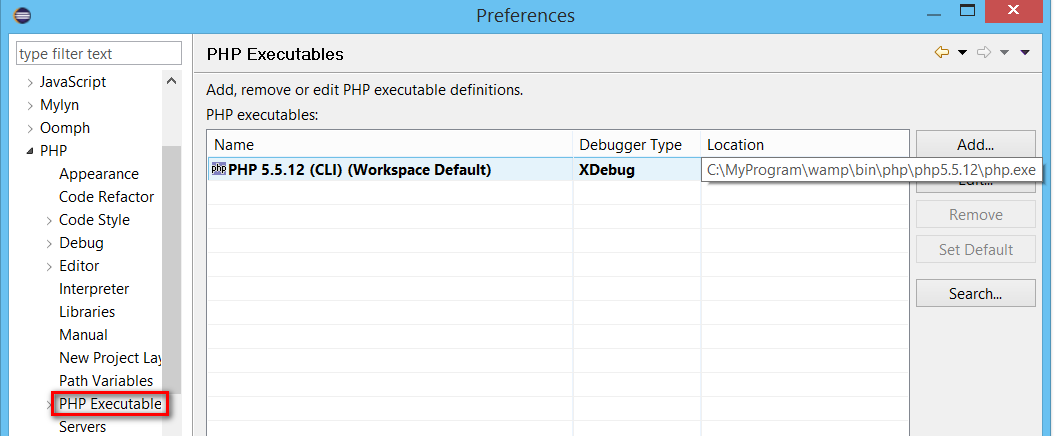Viewport: 1056px width, 436px height.
Task: Expand the JavaScript tree node
Action: pos(30,83)
